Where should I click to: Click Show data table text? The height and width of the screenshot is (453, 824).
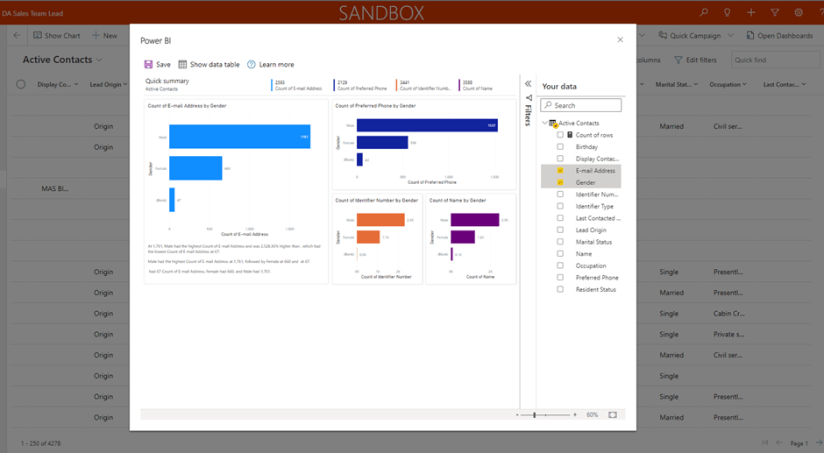[x=214, y=65]
